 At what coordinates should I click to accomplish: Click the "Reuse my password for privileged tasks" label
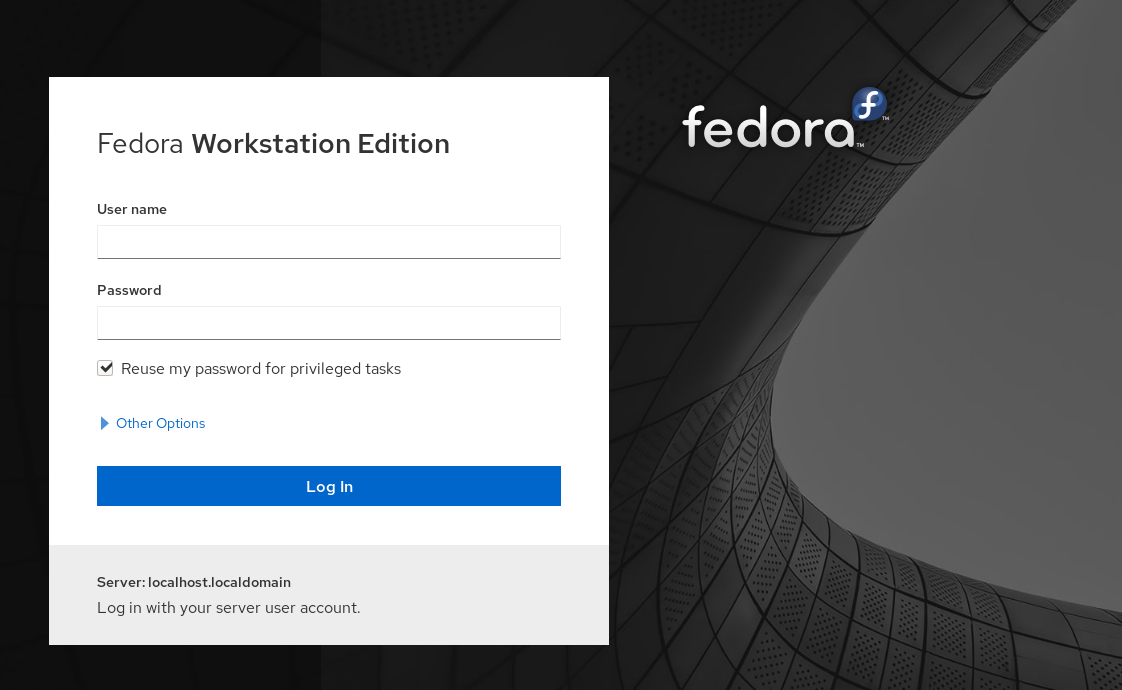tap(261, 369)
